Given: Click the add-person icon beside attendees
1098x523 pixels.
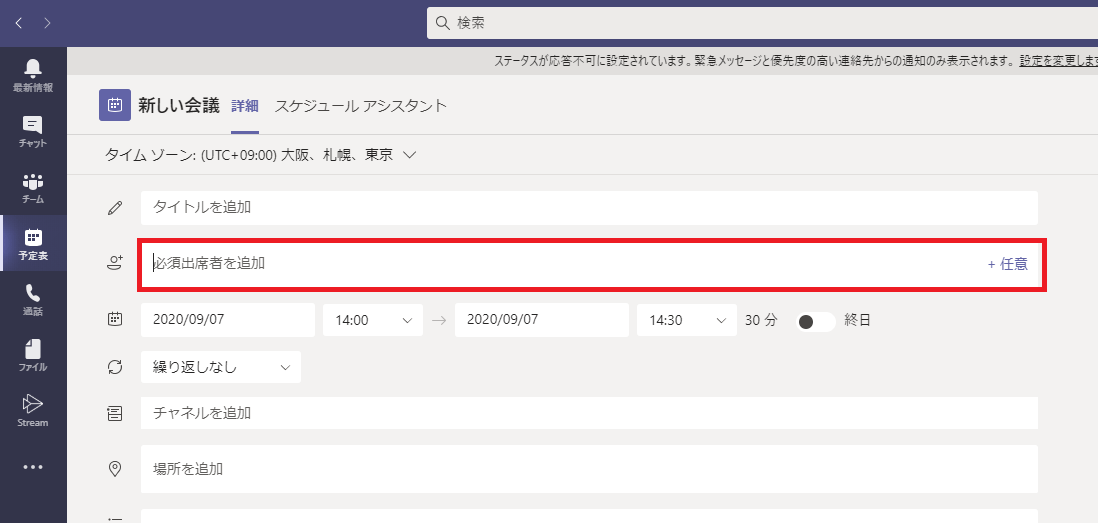Looking at the screenshot, I should (x=115, y=263).
